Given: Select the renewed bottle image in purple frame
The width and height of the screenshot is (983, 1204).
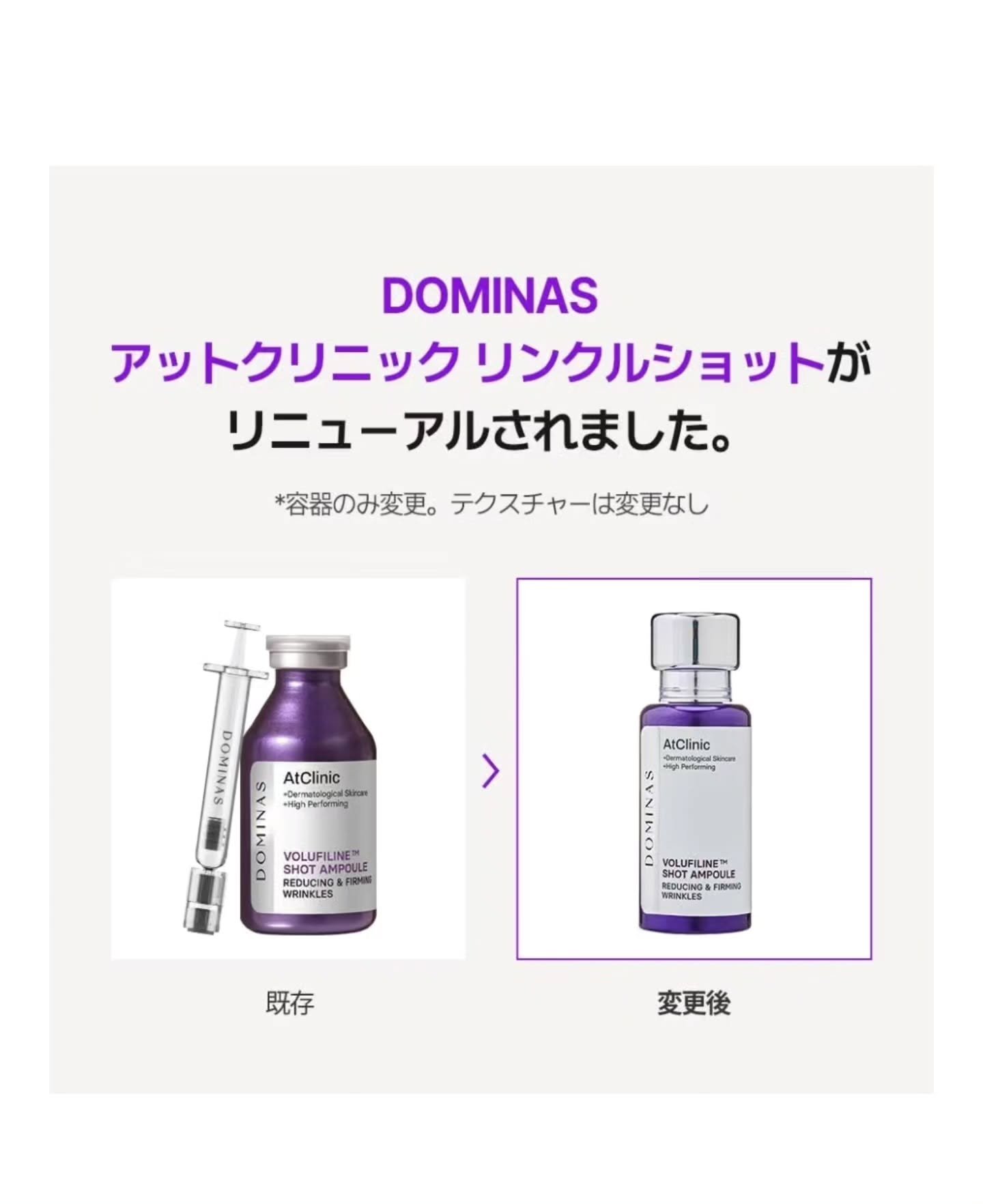Looking at the screenshot, I should tap(694, 769).
